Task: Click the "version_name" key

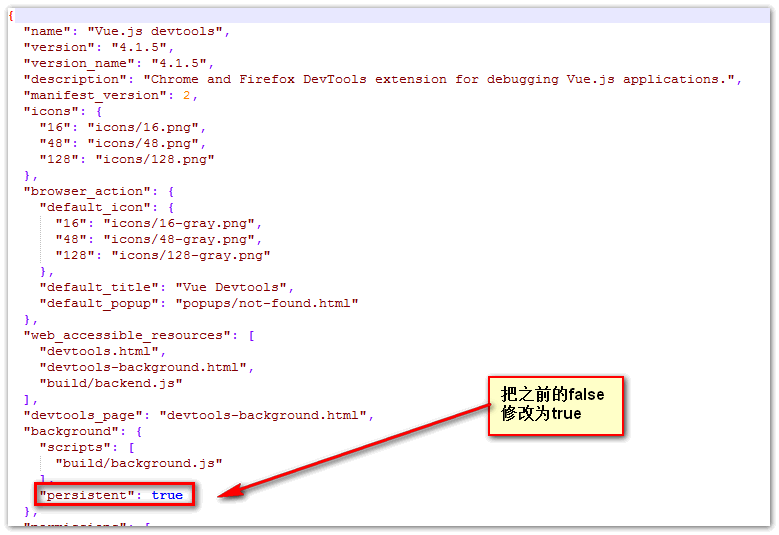Action: point(79,64)
